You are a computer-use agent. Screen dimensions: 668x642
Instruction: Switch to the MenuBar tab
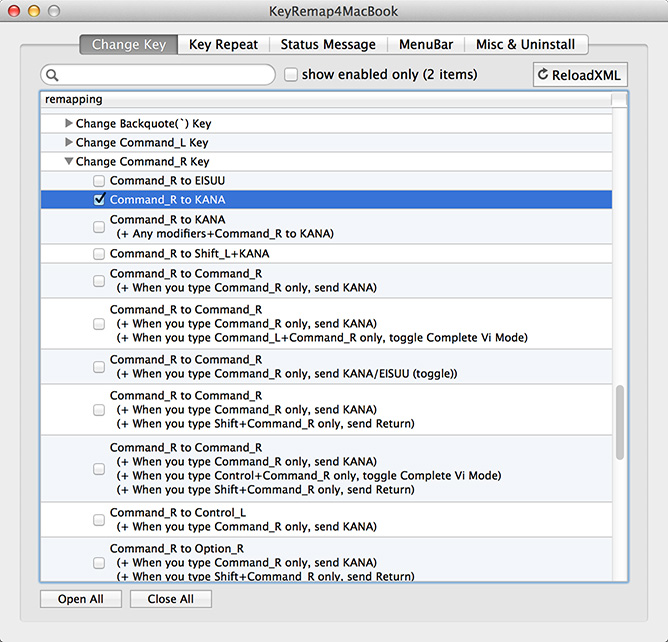(x=426, y=44)
